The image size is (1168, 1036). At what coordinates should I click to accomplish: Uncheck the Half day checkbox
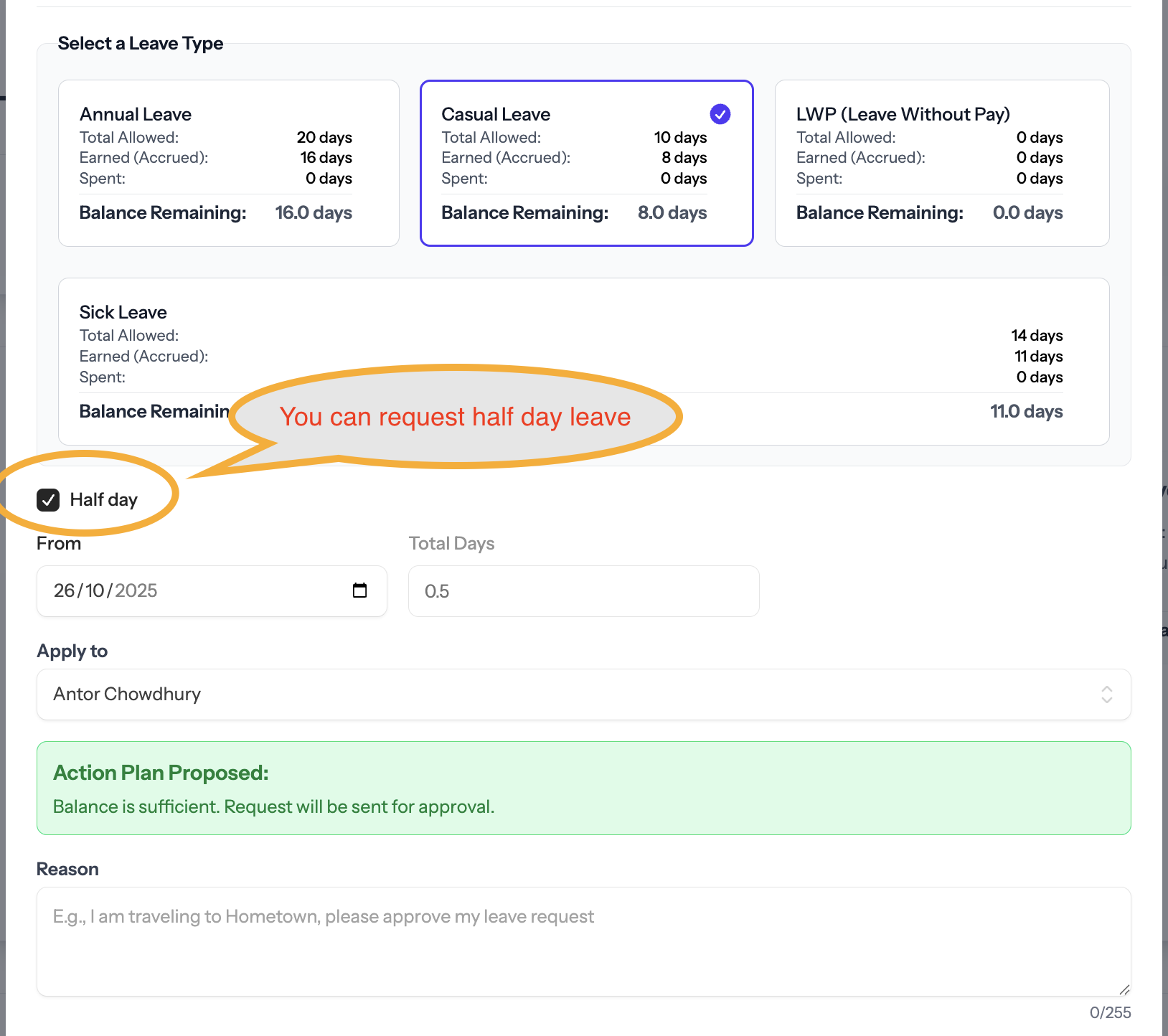click(48, 500)
